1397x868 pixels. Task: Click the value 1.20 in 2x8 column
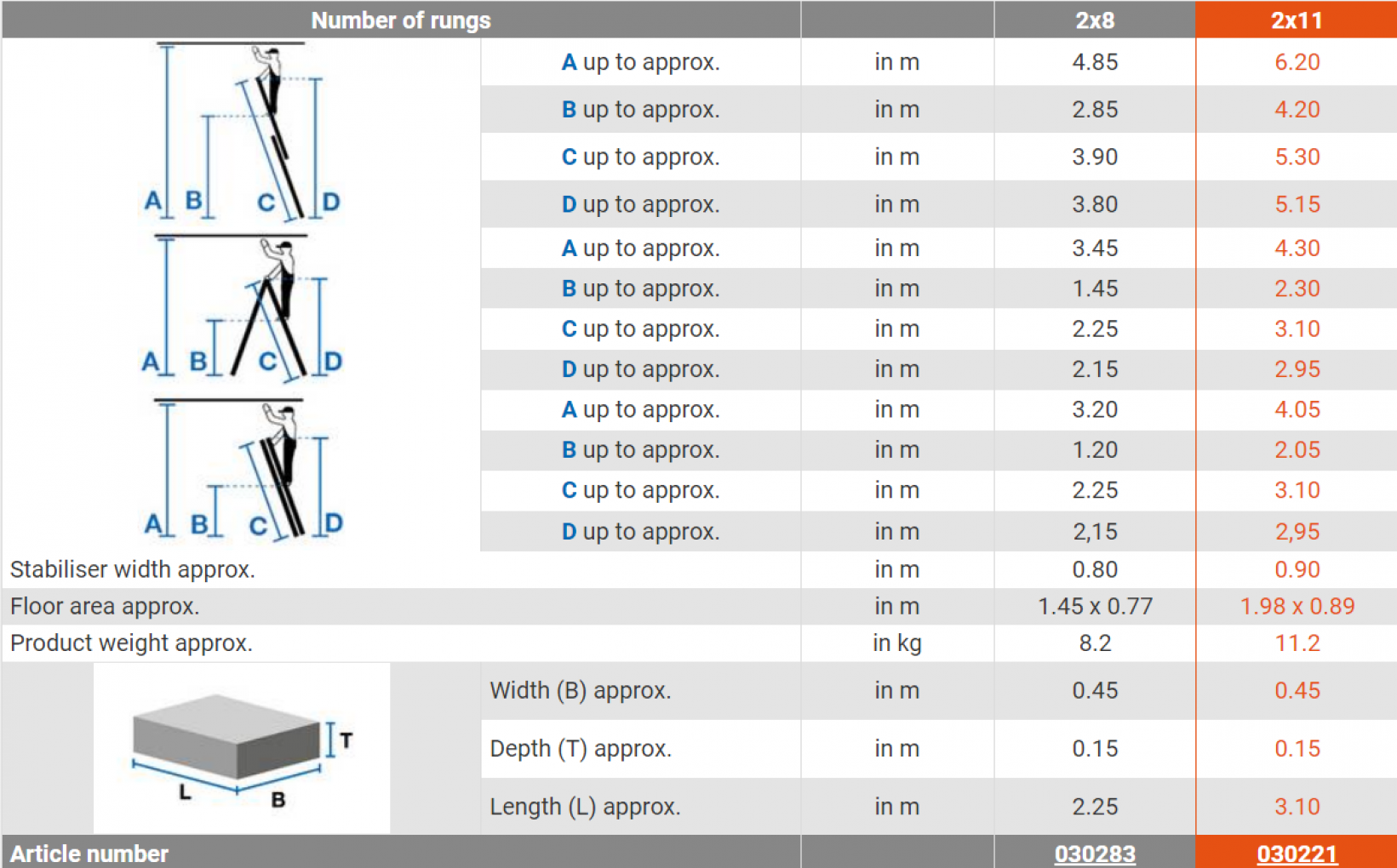(1095, 450)
